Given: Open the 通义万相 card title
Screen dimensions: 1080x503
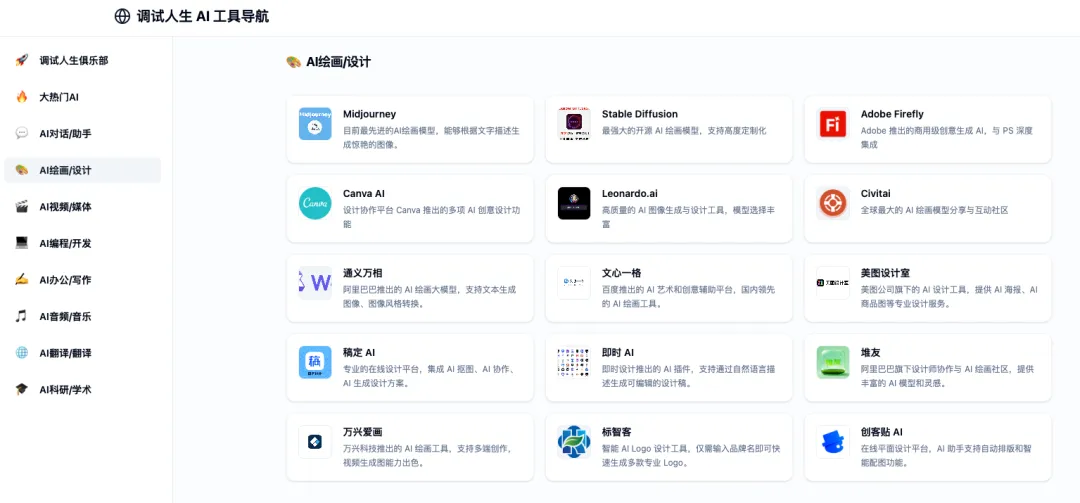Looking at the screenshot, I should [x=362, y=274].
